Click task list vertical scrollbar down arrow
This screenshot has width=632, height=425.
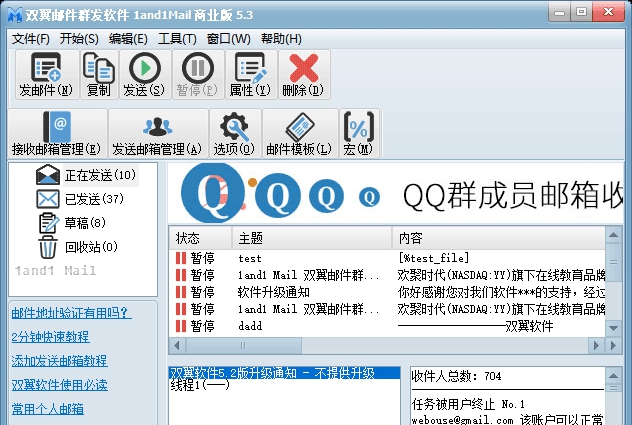[613, 328]
